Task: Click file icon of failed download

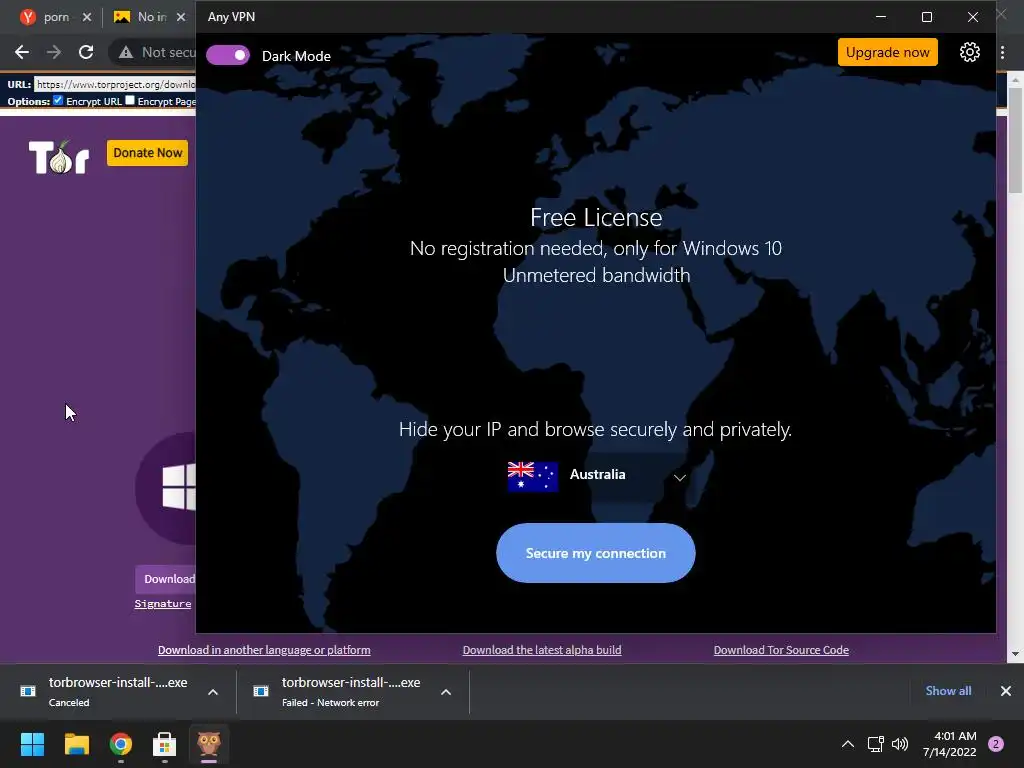Action: [261, 691]
